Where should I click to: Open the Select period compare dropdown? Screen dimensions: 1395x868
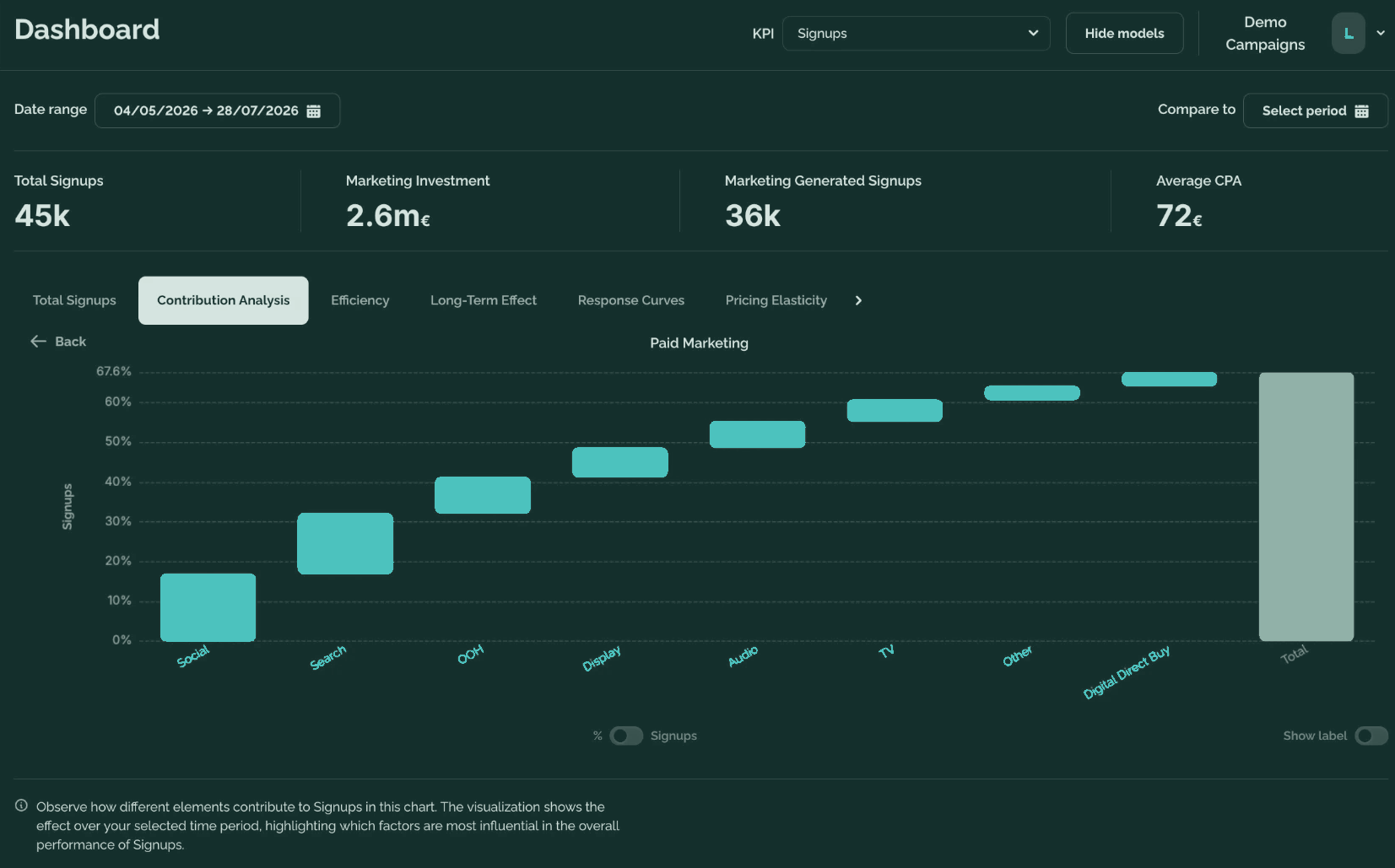pos(1315,111)
